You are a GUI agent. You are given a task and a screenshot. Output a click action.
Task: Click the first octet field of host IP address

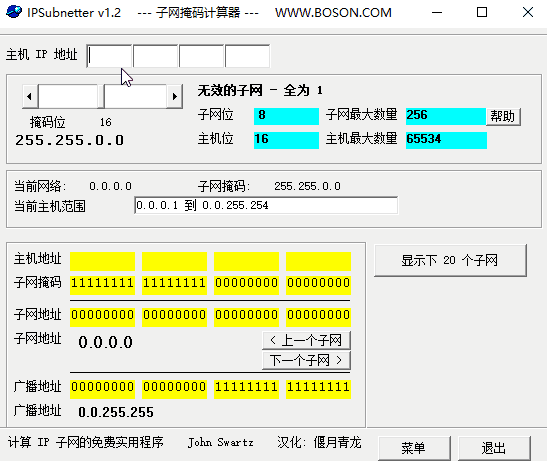point(110,56)
